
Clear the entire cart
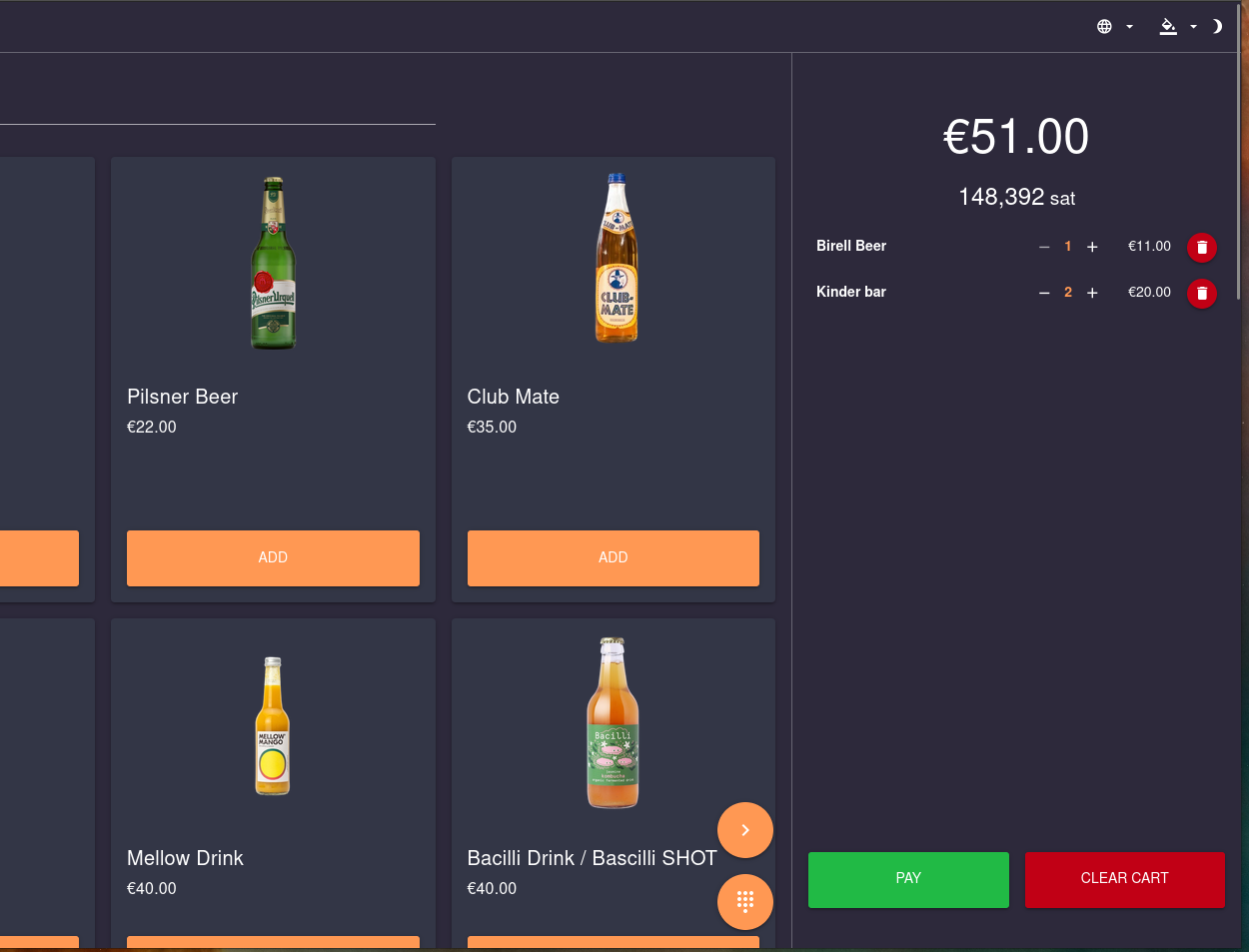click(1125, 879)
